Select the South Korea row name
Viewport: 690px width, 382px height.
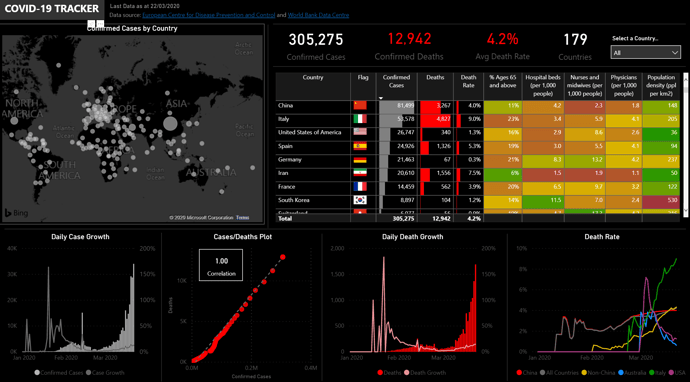tap(293, 200)
